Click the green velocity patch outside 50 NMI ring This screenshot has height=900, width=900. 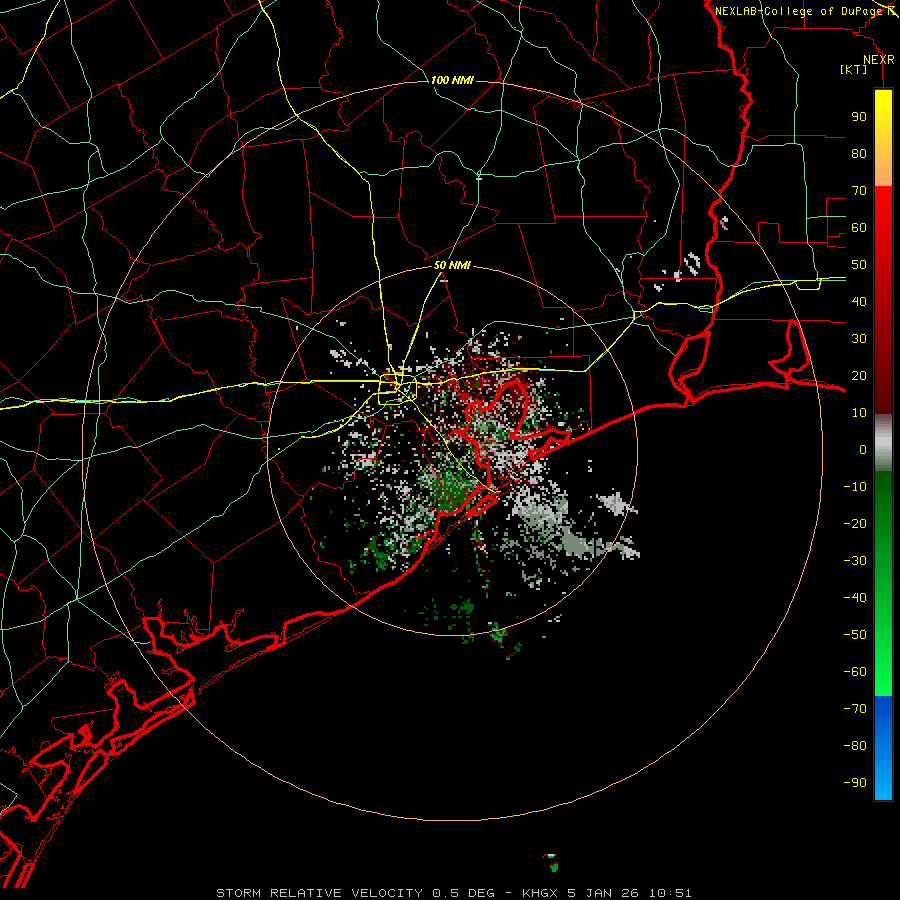[498, 633]
